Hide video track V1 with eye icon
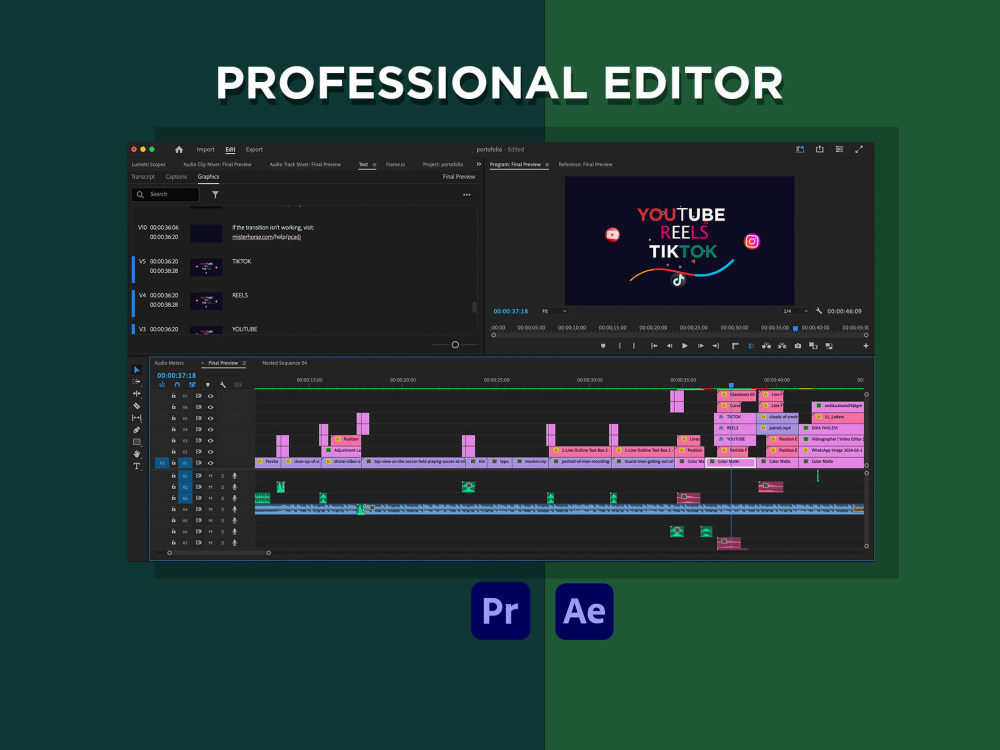This screenshot has width=1000, height=750. [210, 463]
